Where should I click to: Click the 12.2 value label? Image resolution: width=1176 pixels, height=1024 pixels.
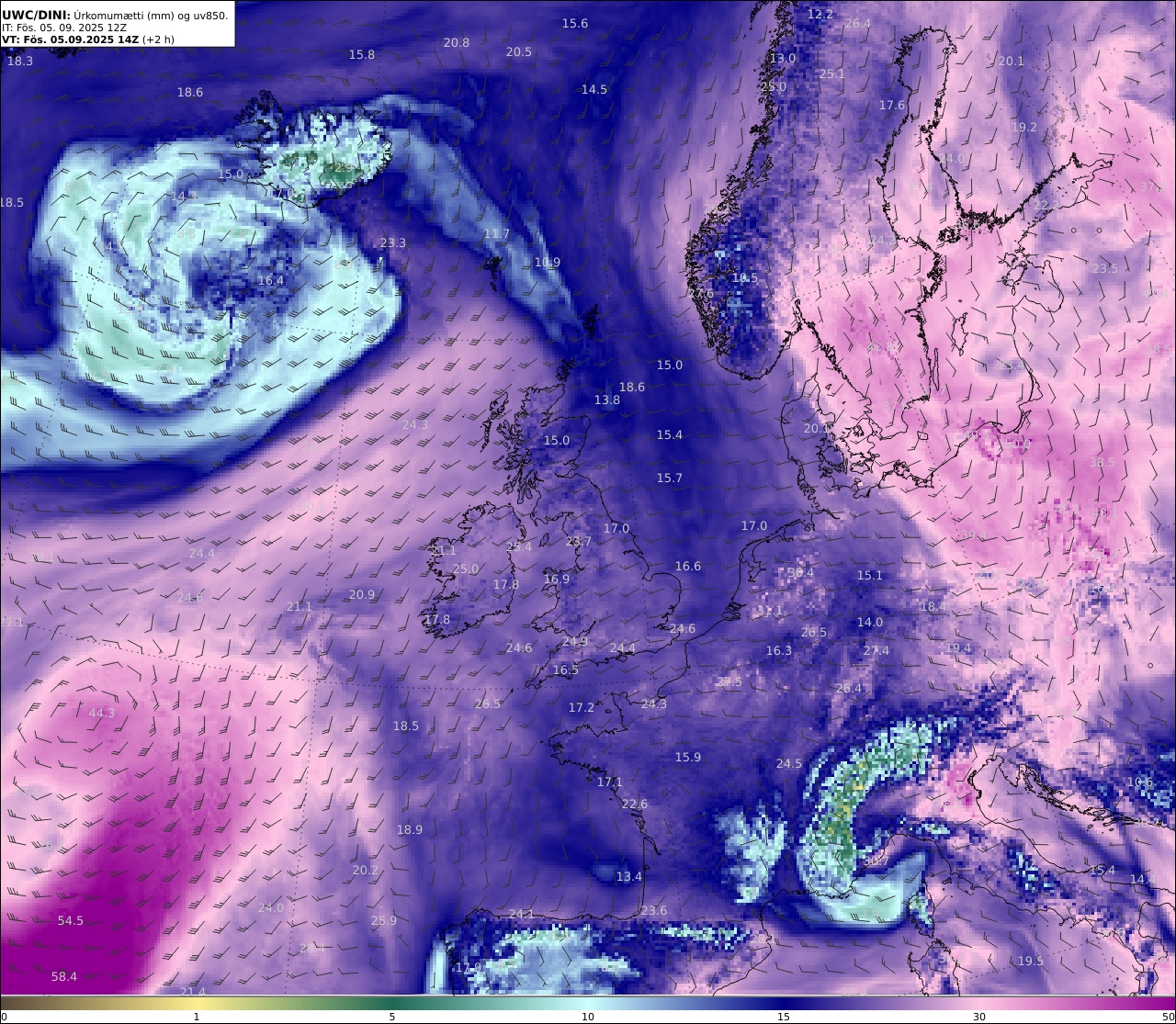pos(820,14)
